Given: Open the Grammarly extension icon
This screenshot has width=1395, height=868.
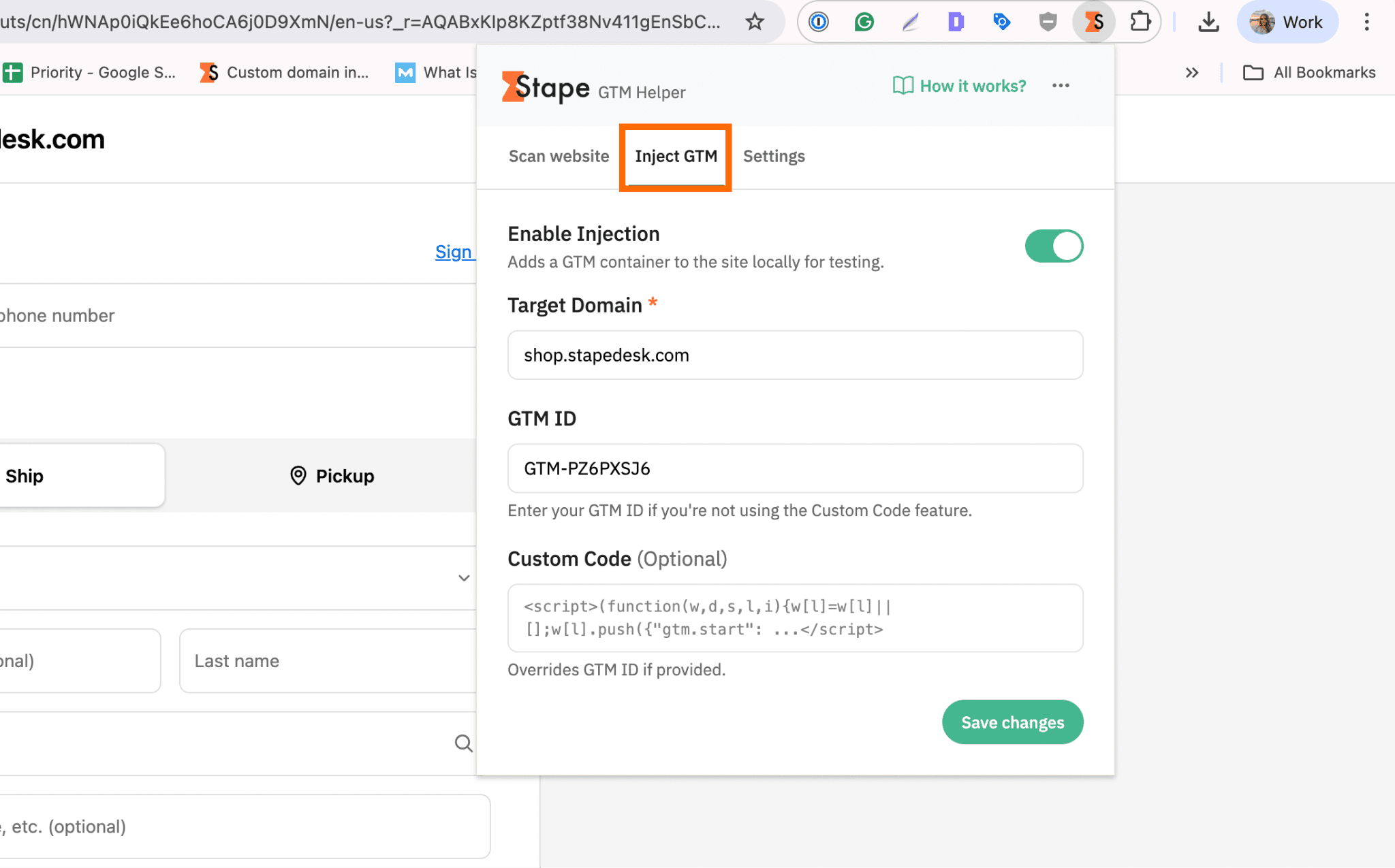Looking at the screenshot, I should [864, 22].
